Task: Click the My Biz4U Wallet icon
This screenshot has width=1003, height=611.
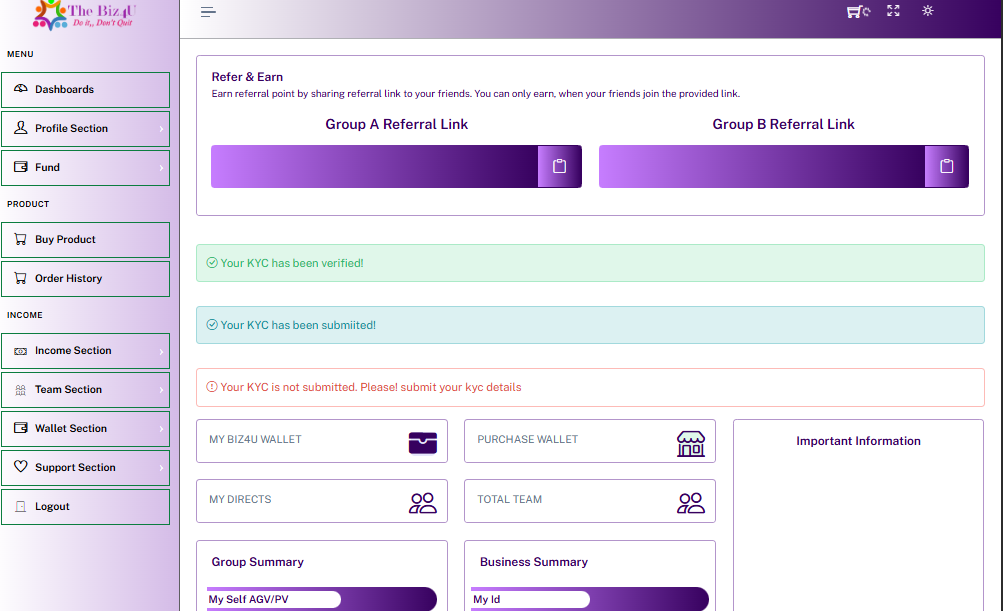Action: [423, 442]
